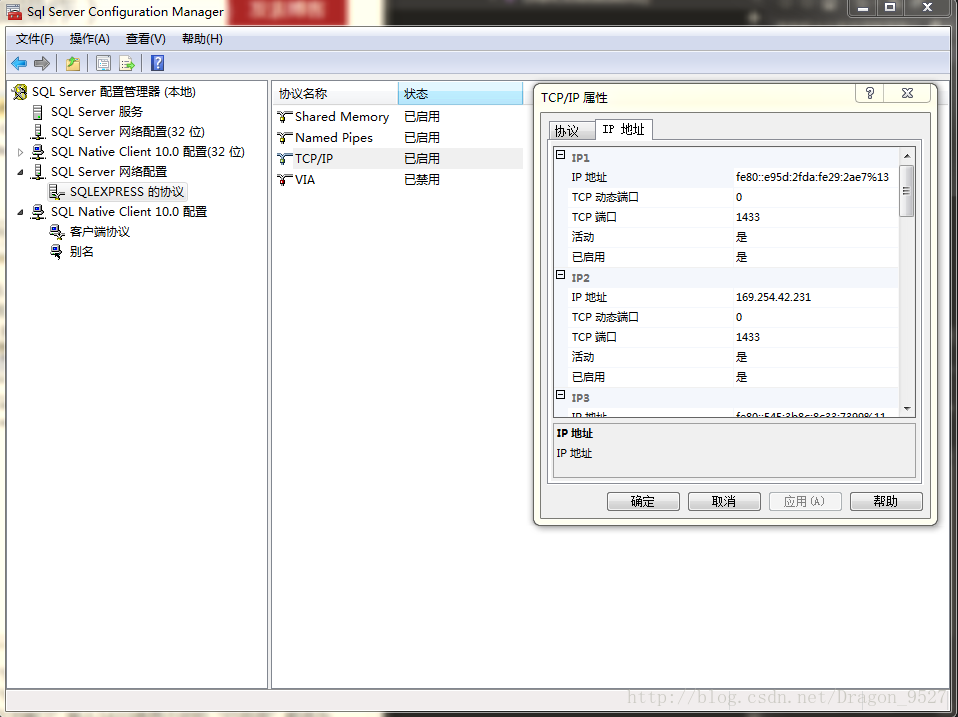Click IP1 address value fe80::e95d:2fda:fe29:2ae7%13

pyautogui.click(x=816, y=177)
